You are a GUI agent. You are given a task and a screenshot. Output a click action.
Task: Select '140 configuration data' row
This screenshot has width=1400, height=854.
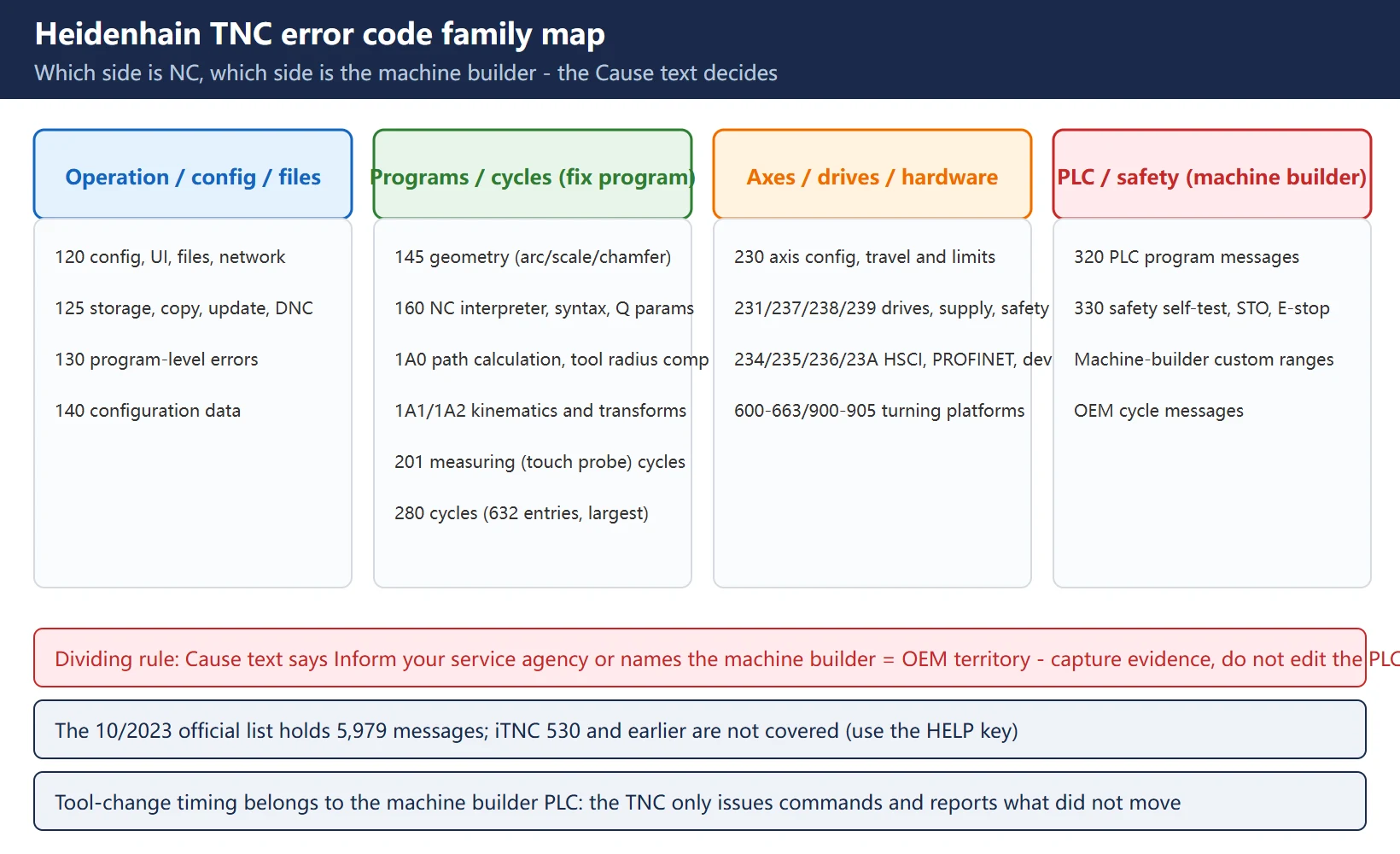[148, 411]
